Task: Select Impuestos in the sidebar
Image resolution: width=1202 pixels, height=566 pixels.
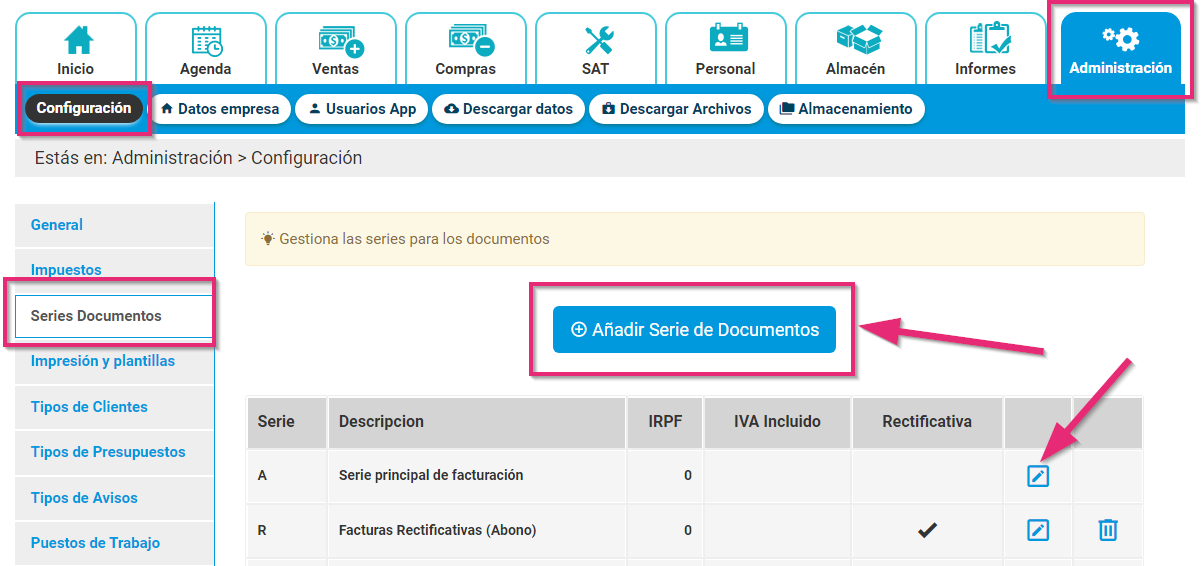Action: (x=66, y=270)
